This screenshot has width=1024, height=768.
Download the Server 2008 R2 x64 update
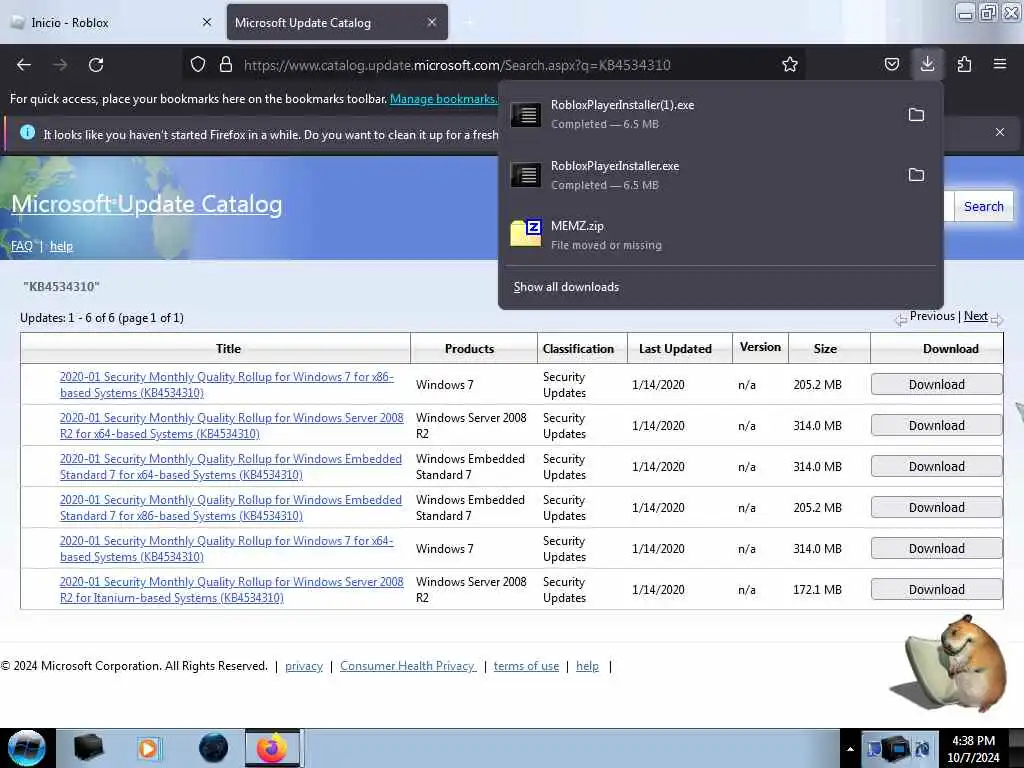click(936, 426)
